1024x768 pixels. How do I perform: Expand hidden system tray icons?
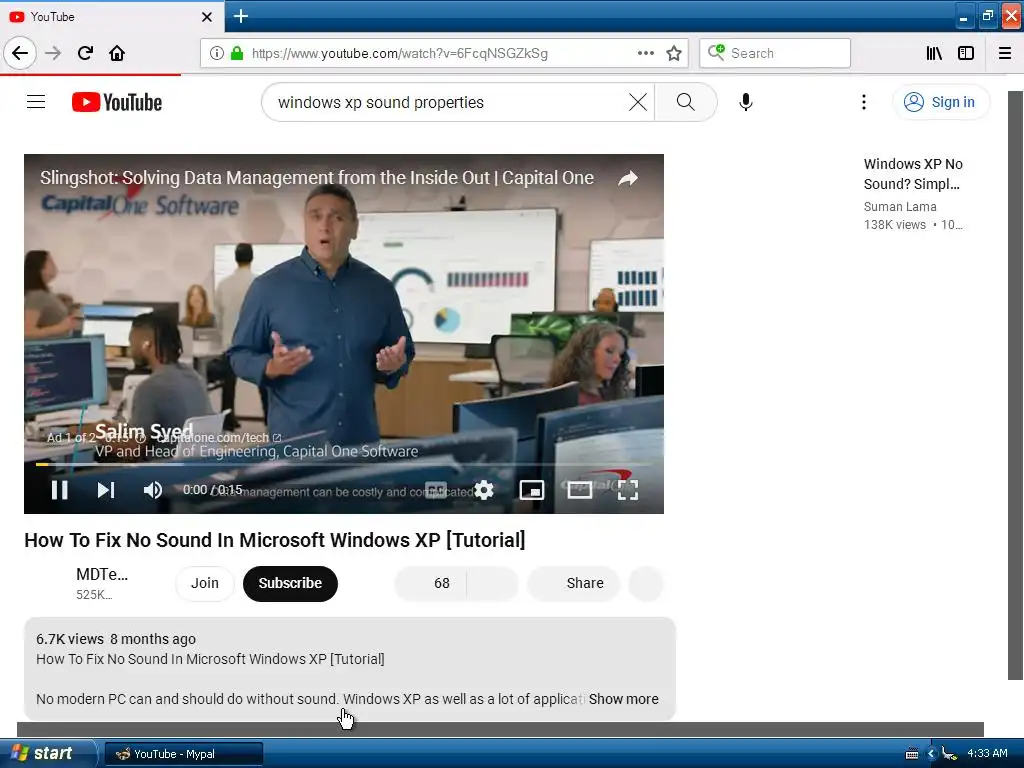(x=931, y=754)
